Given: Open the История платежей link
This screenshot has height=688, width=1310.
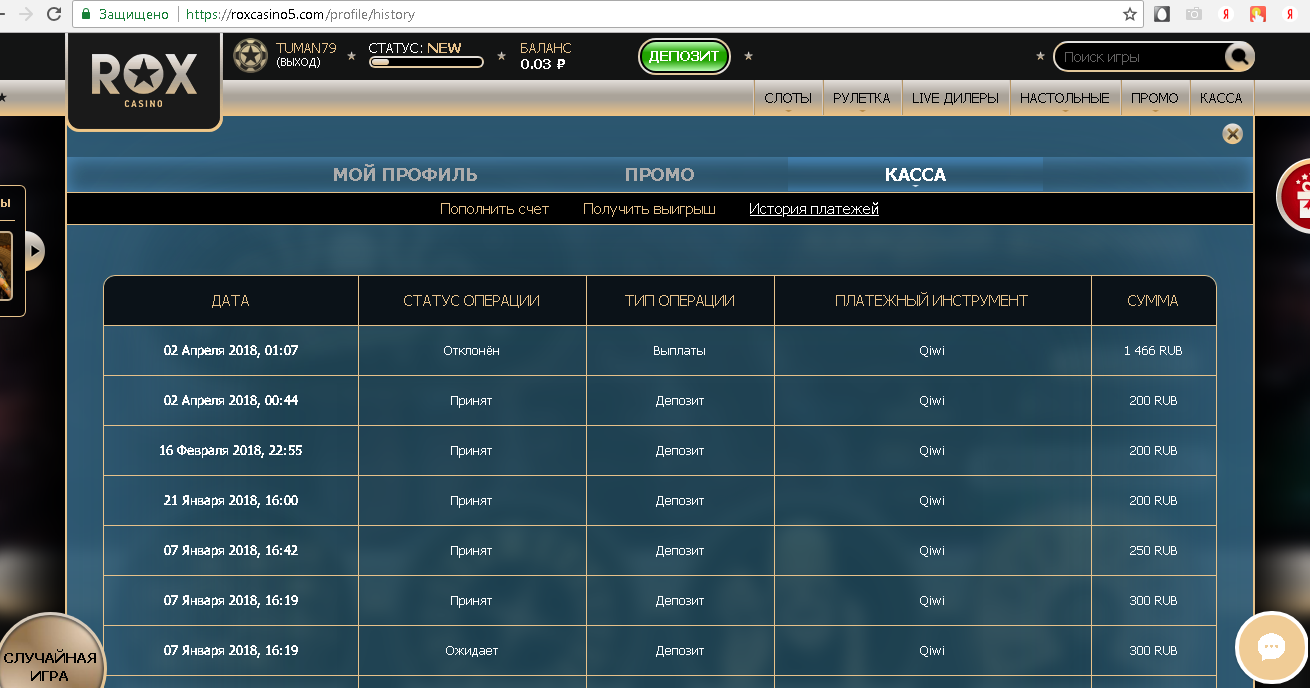Looking at the screenshot, I should [x=814, y=209].
